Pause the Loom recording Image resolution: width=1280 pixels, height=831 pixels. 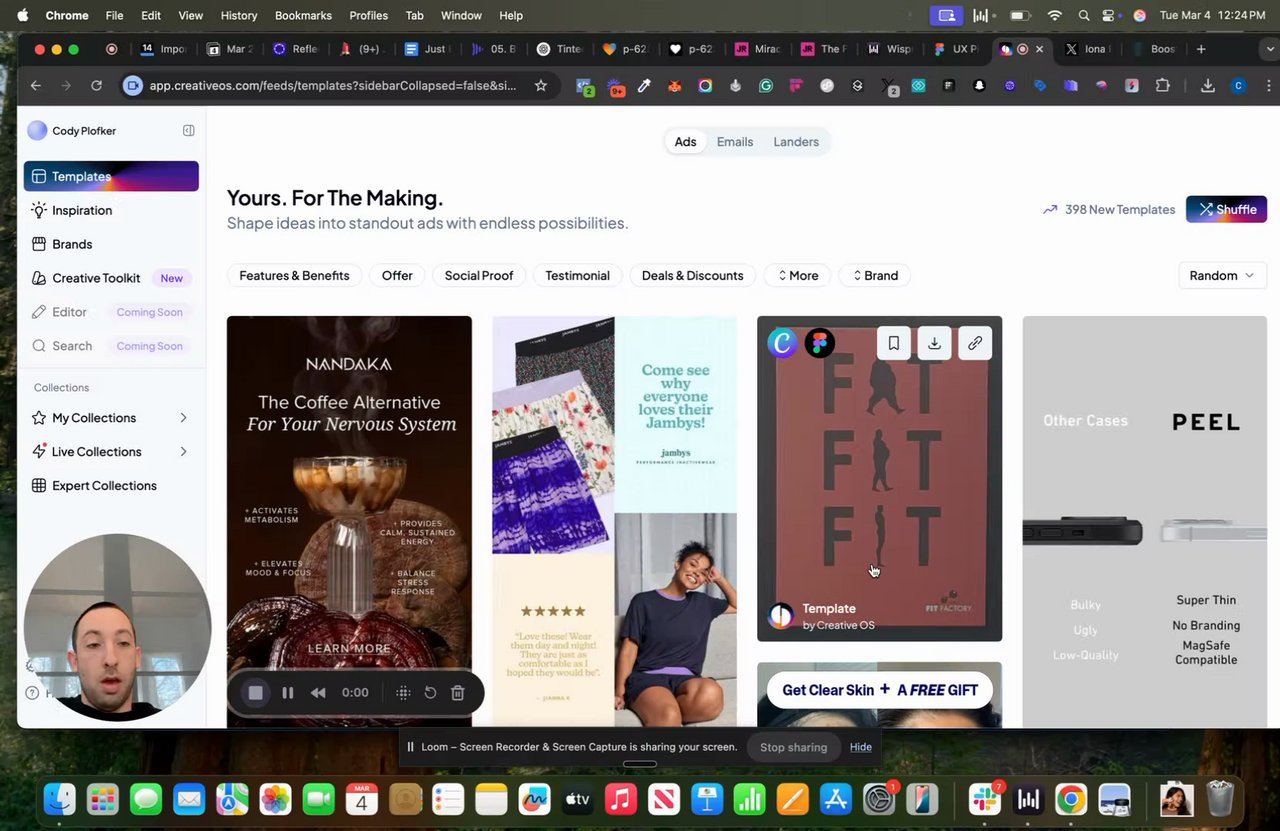click(x=288, y=692)
